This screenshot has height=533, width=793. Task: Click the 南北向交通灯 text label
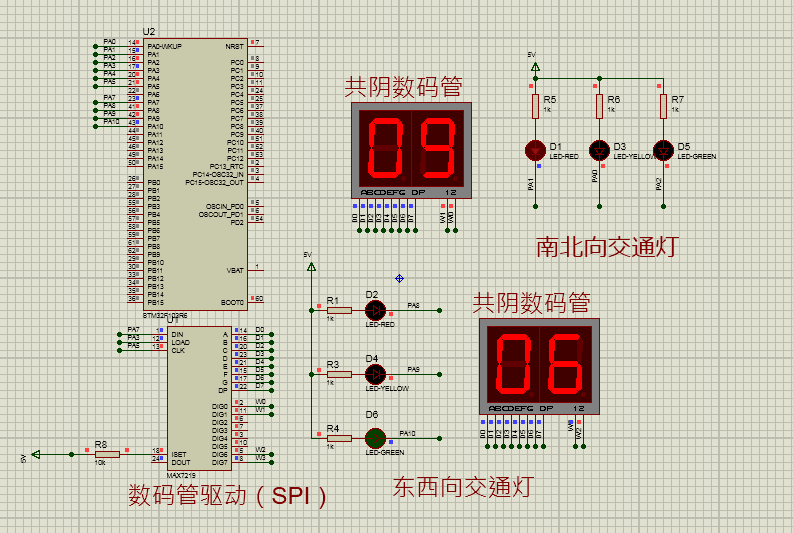tap(607, 247)
